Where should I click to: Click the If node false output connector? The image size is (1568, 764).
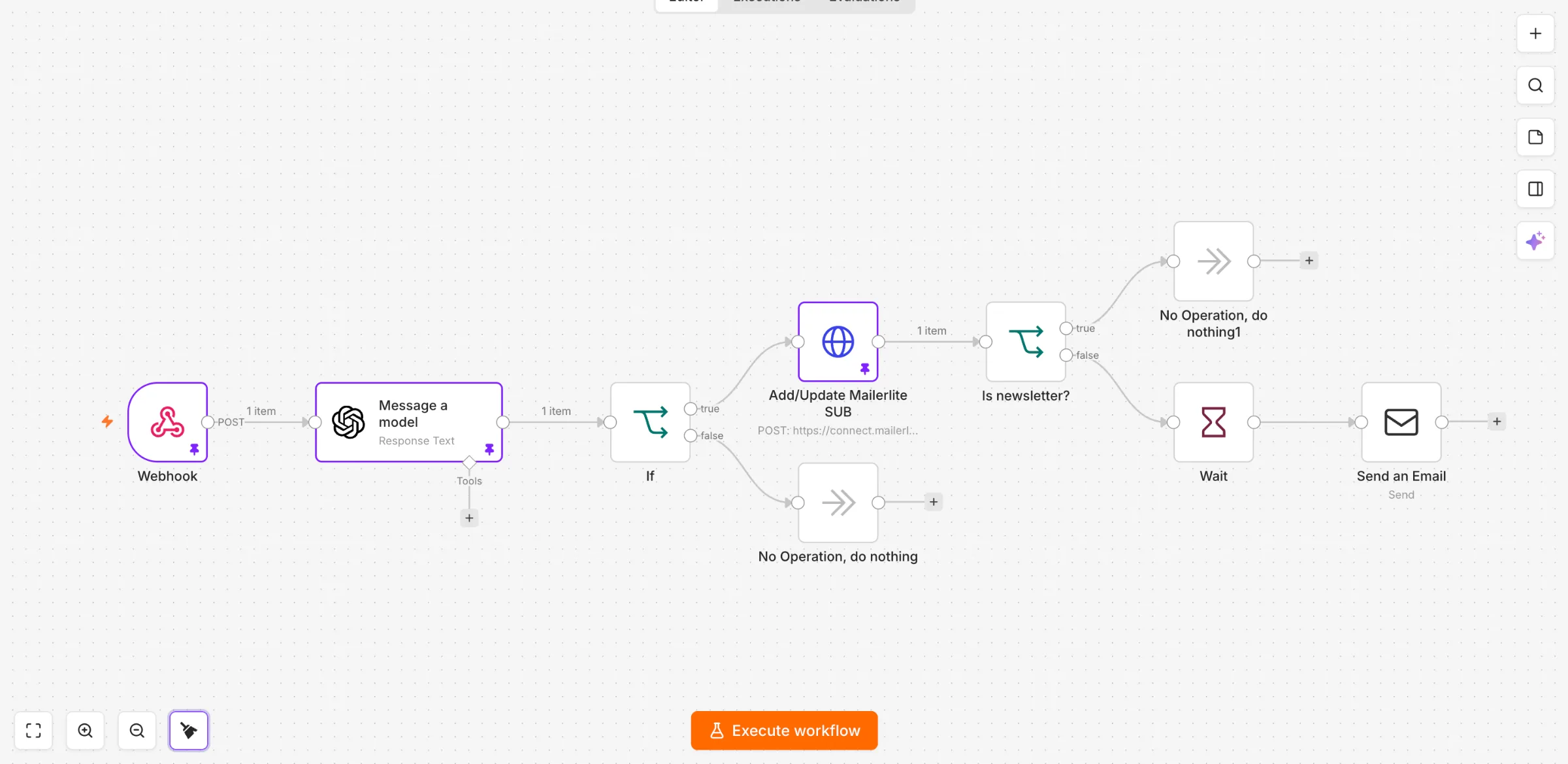691,436
